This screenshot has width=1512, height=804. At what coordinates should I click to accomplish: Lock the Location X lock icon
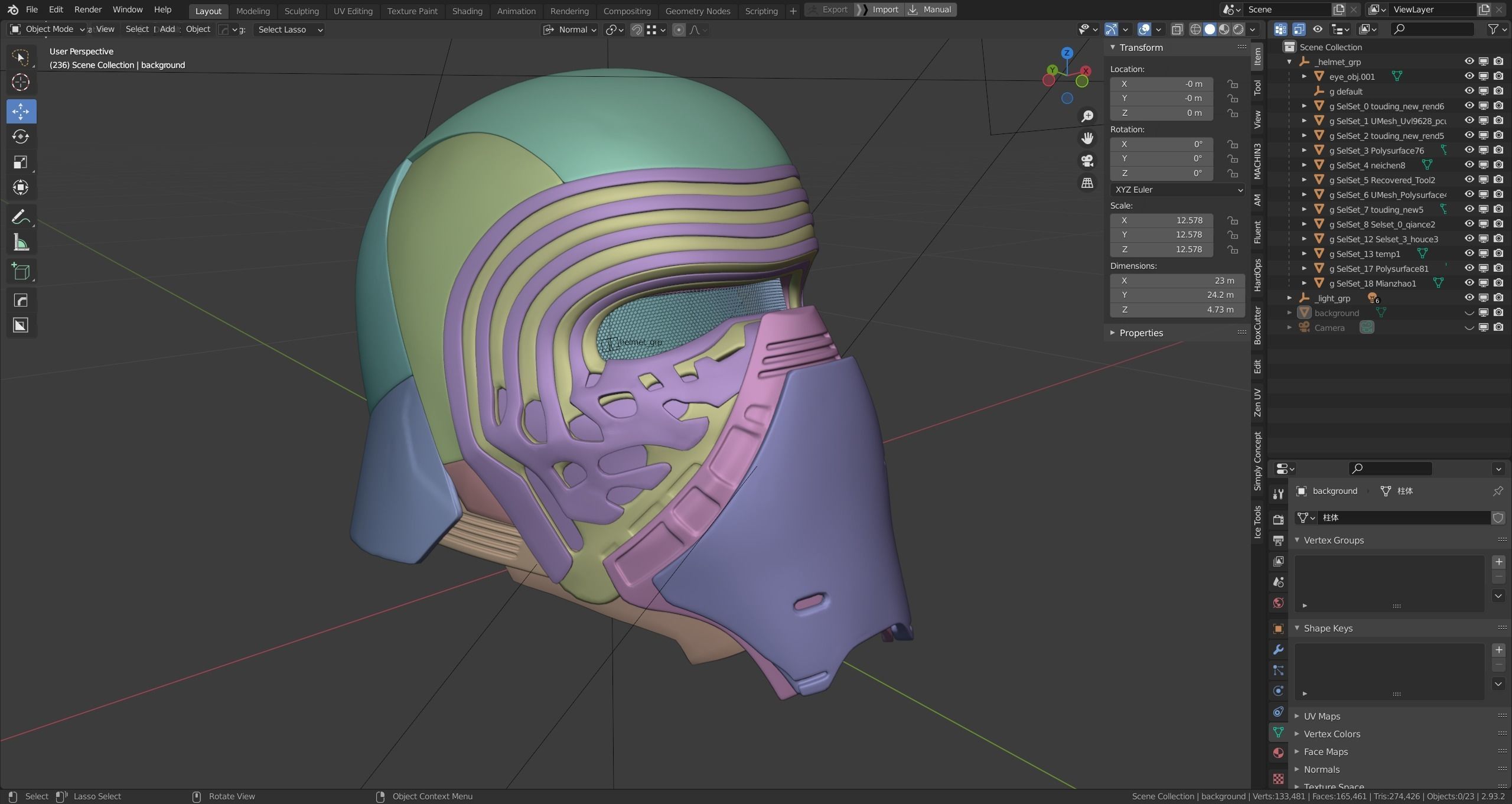pyautogui.click(x=1233, y=84)
